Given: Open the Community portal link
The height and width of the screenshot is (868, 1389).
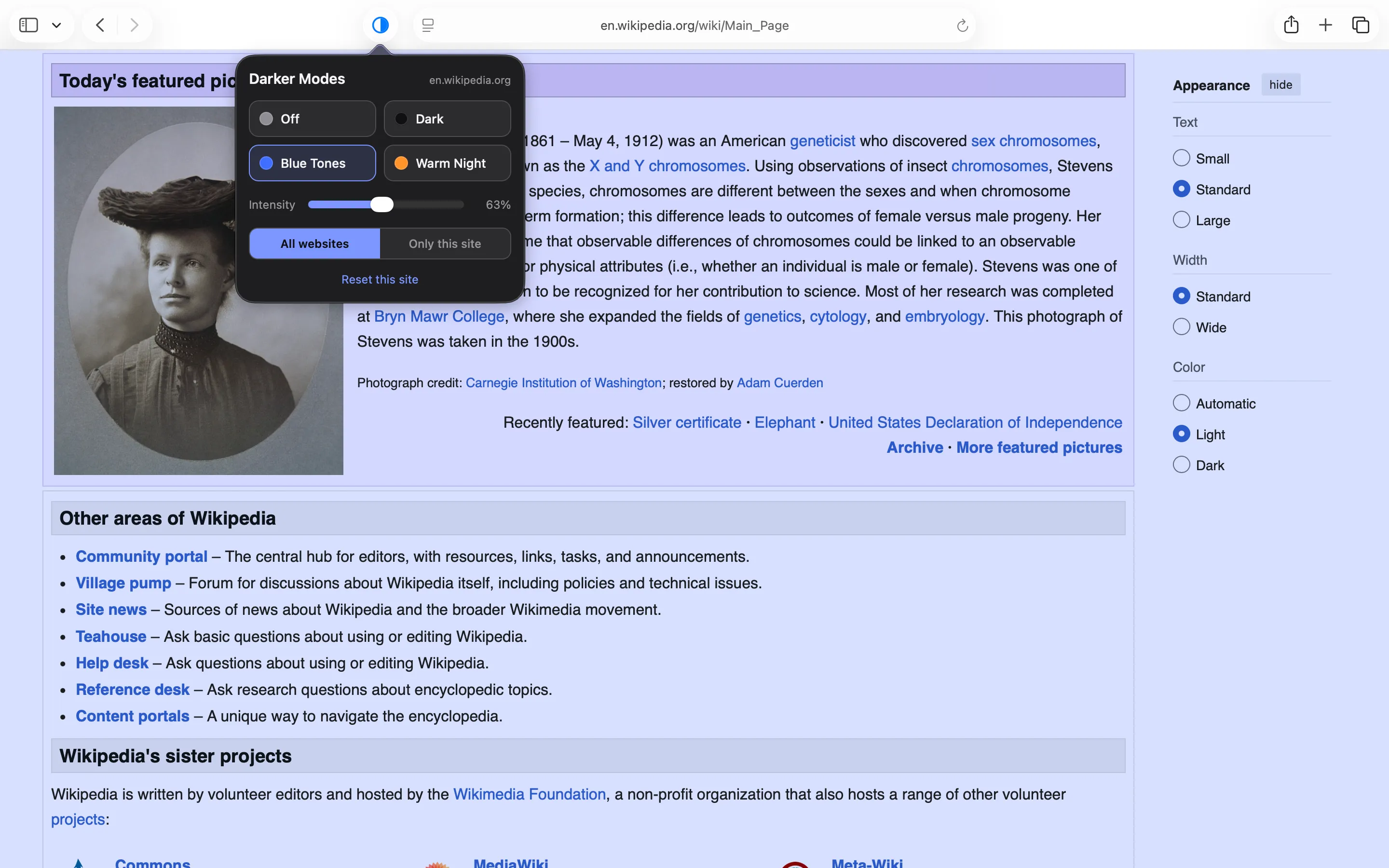Looking at the screenshot, I should [x=141, y=556].
